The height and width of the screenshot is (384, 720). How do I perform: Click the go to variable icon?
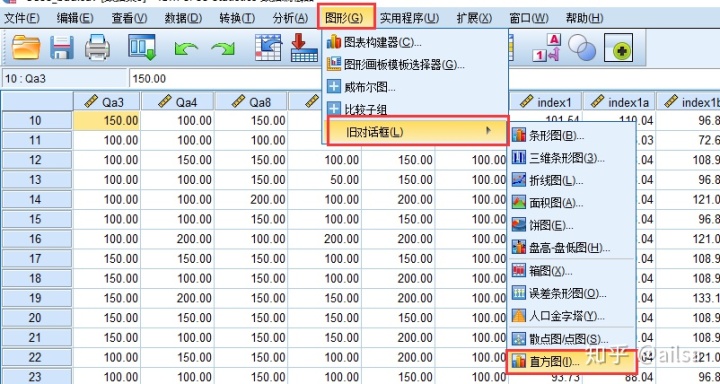coord(304,47)
